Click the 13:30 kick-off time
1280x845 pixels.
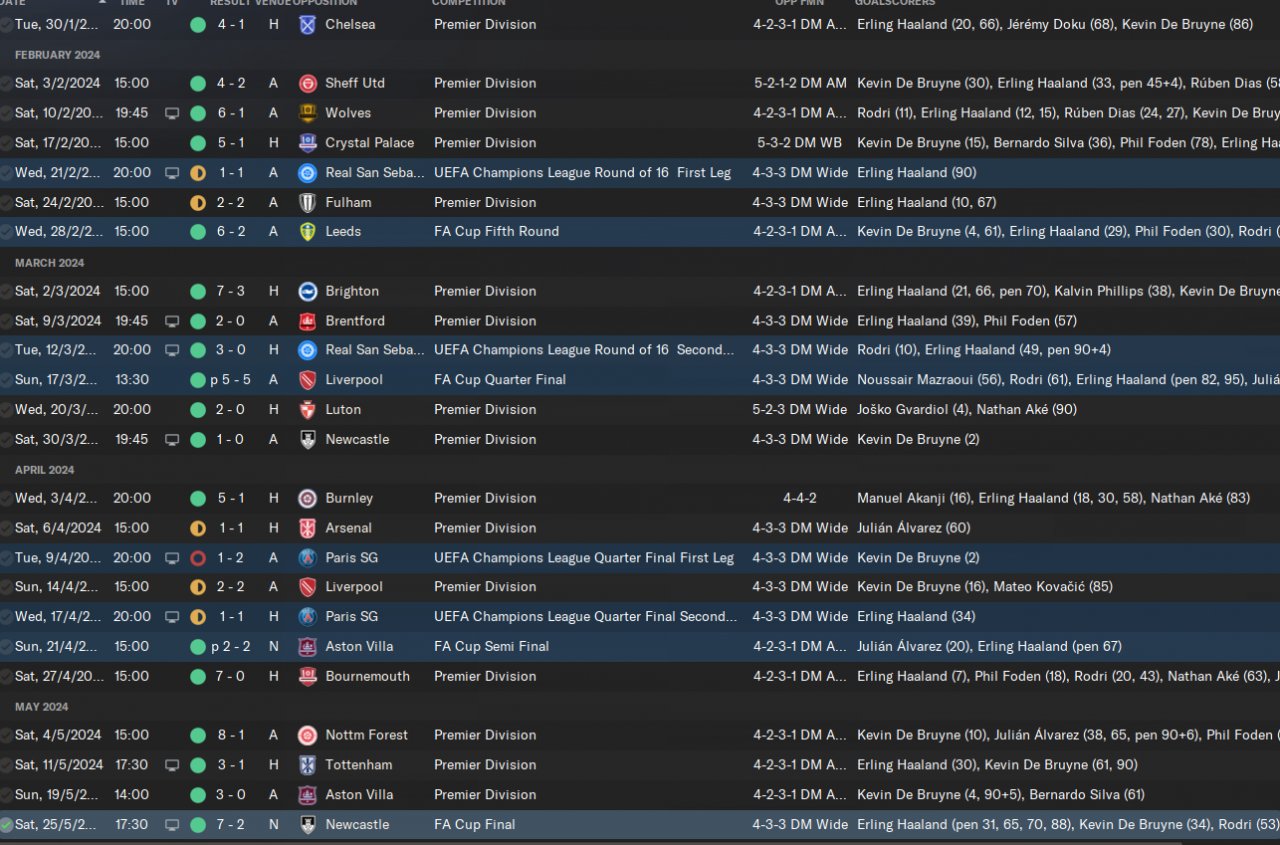click(130, 380)
